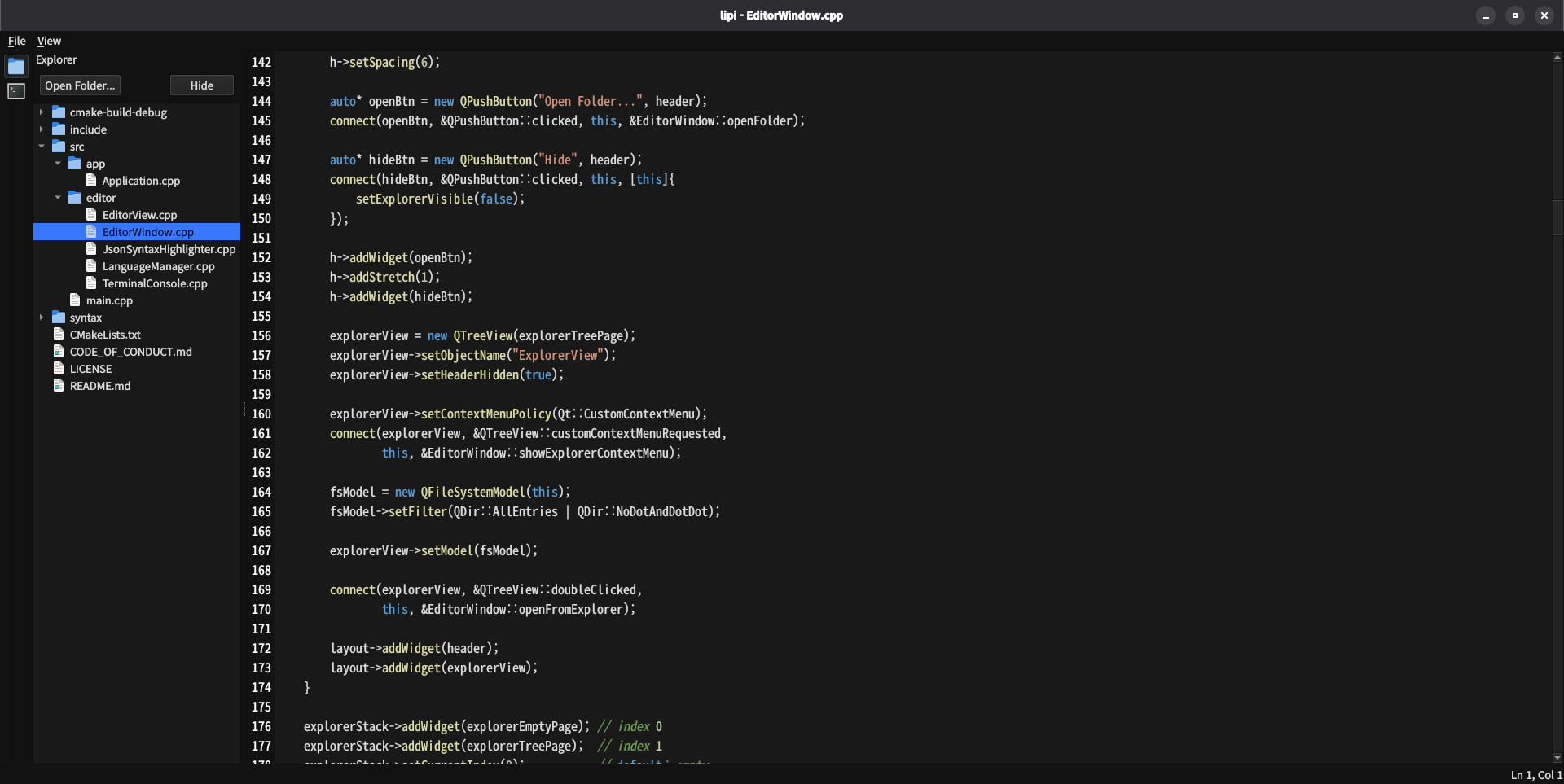Click the EditorView.cpp file icon
Screen dimensions: 1564x784
coord(91,215)
